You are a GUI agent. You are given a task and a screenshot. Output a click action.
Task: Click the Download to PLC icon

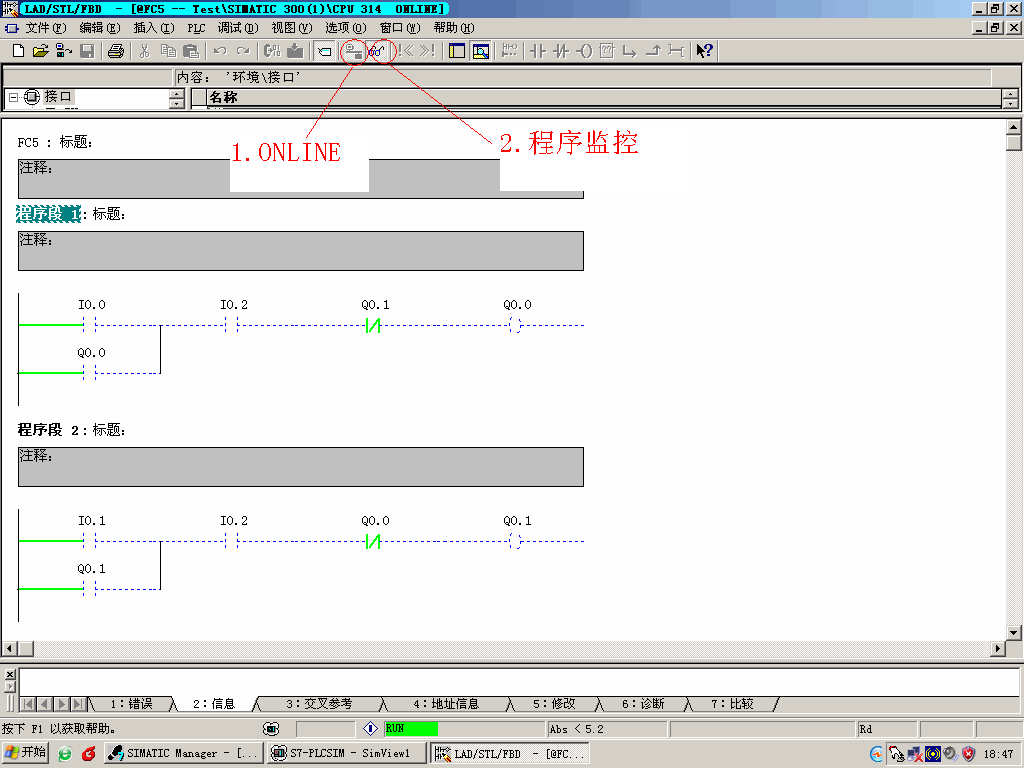[295, 51]
